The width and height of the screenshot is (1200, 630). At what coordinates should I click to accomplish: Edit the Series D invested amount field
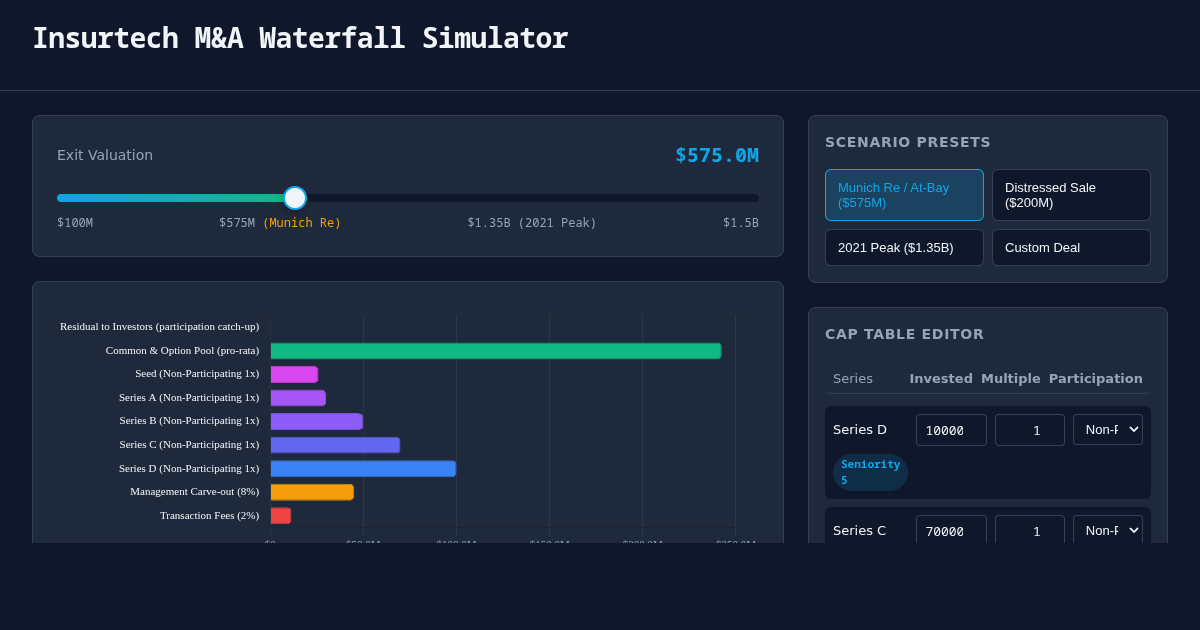951,430
